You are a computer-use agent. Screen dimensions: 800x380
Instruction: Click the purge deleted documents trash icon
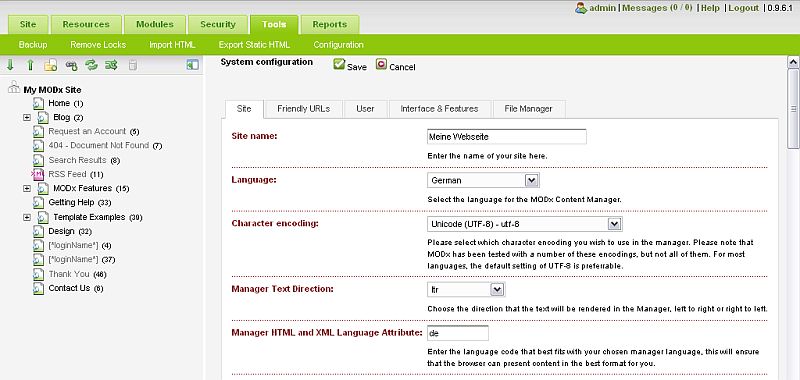tap(133, 65)
